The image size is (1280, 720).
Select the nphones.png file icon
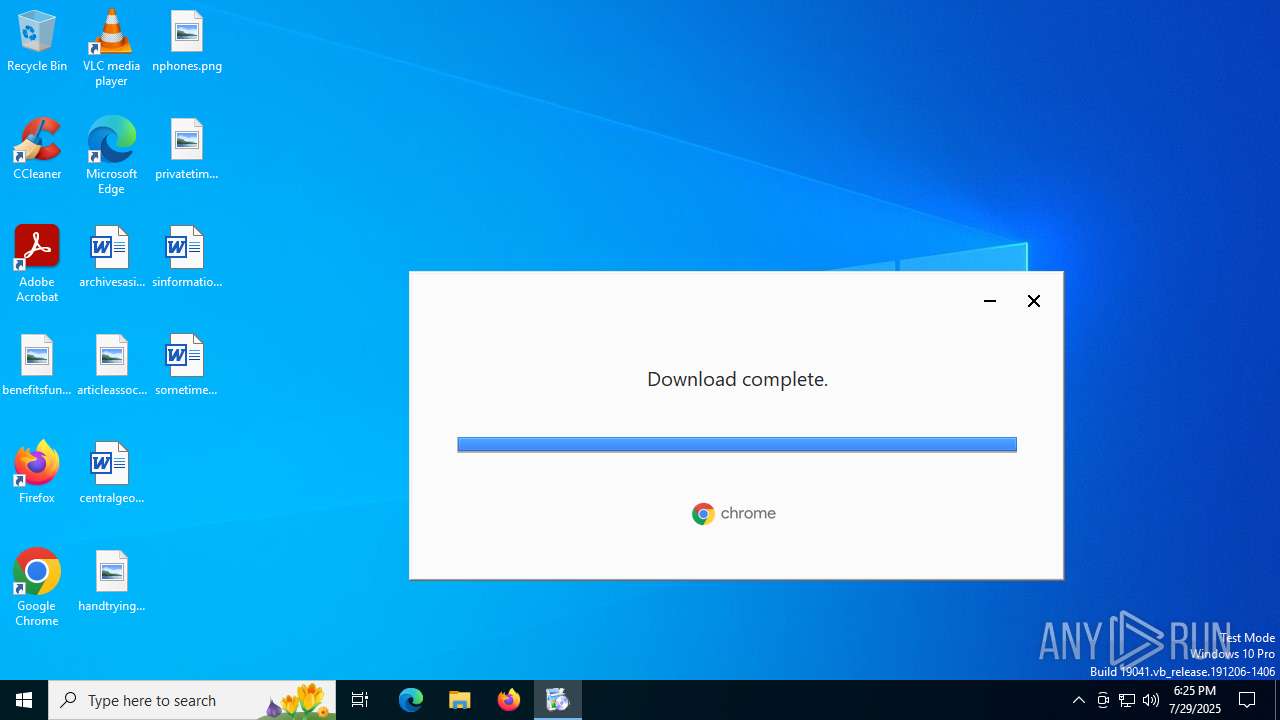tap(187, 41)
